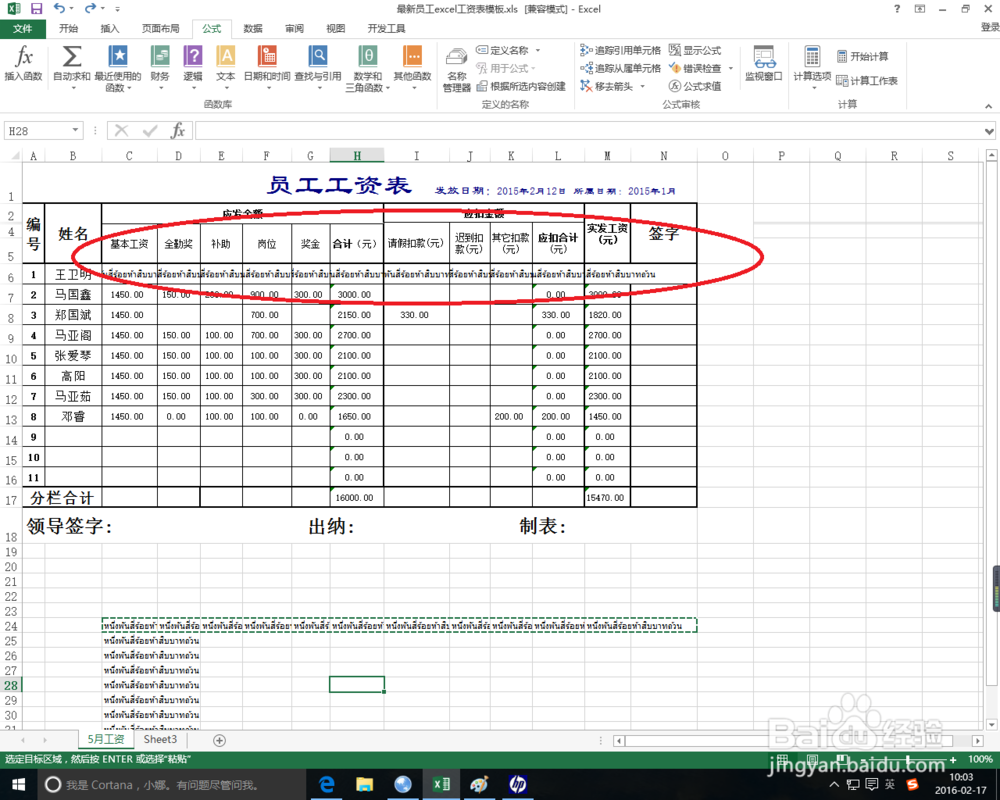The width and height of the screenshot is (1000, 800).
Task: Open the Remove Arrows dropdown arrow
Action: (x=643, y=86)
